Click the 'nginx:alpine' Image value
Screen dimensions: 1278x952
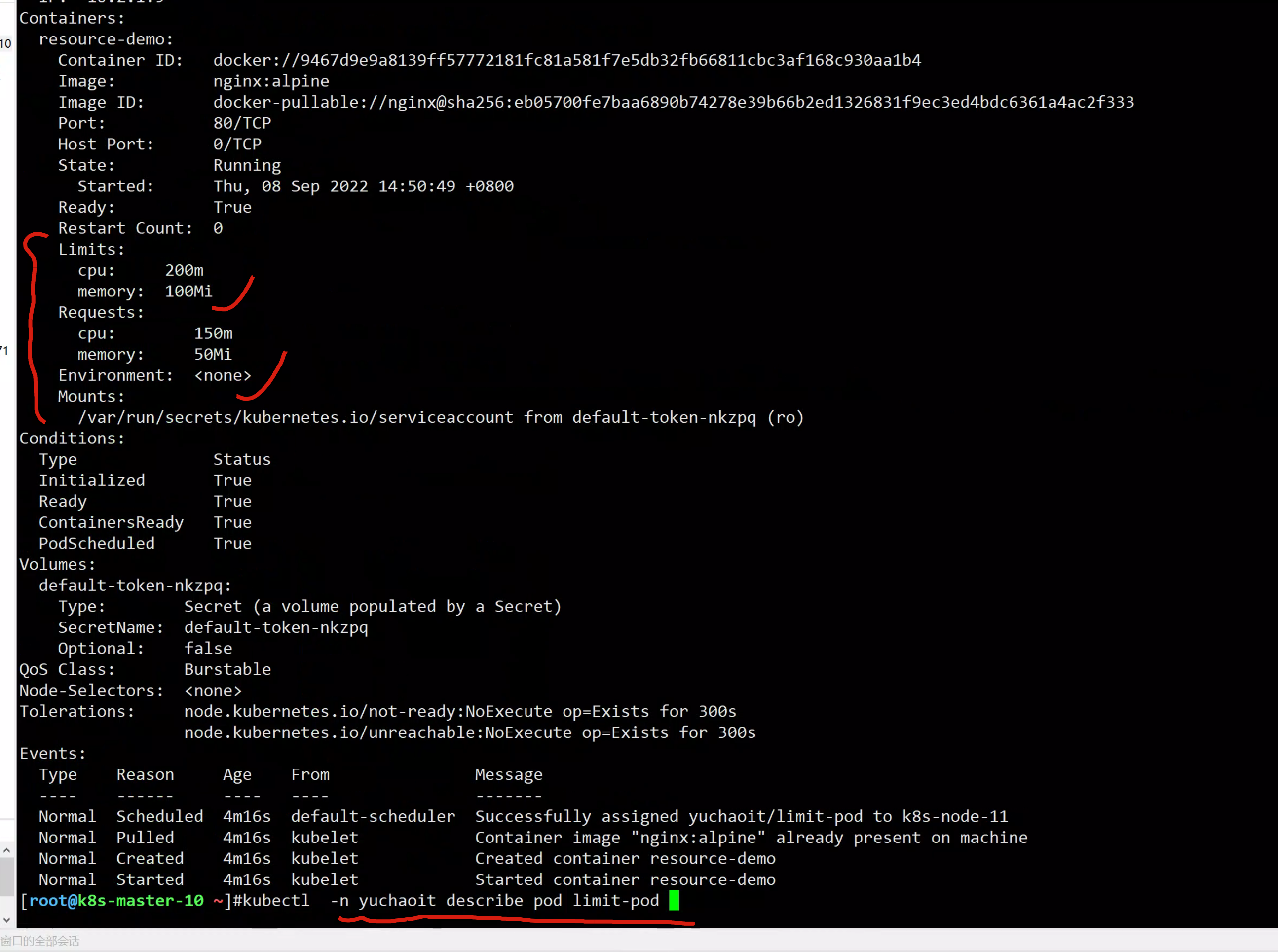pos(271,81)
